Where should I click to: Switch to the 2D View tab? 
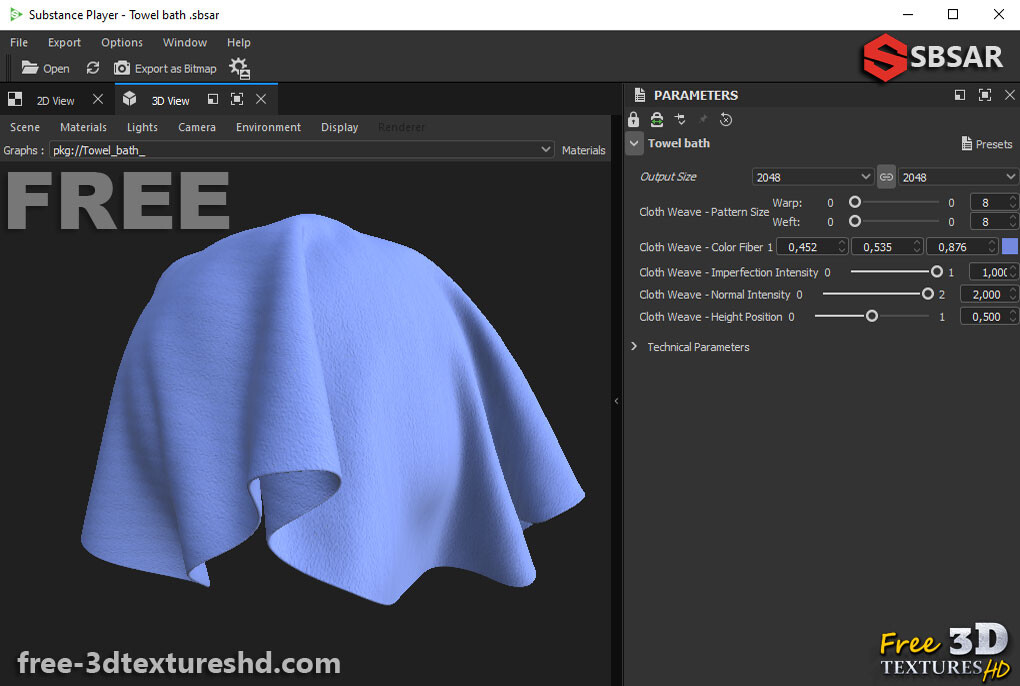pyautogui.click(x=55, y=100)
